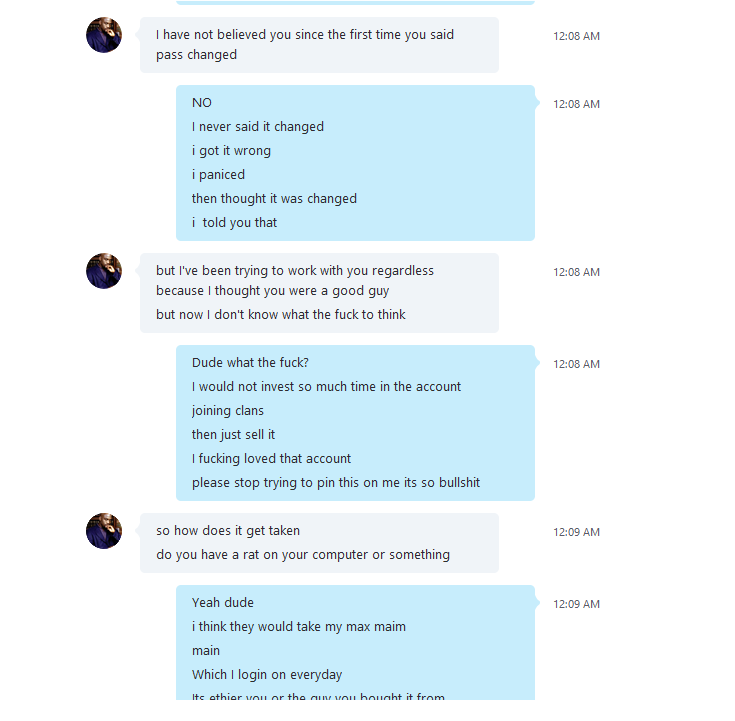Click the "i paniced" message line
Image resolution: width=735 pixels, height=721 pixels.
pos(218,175)
